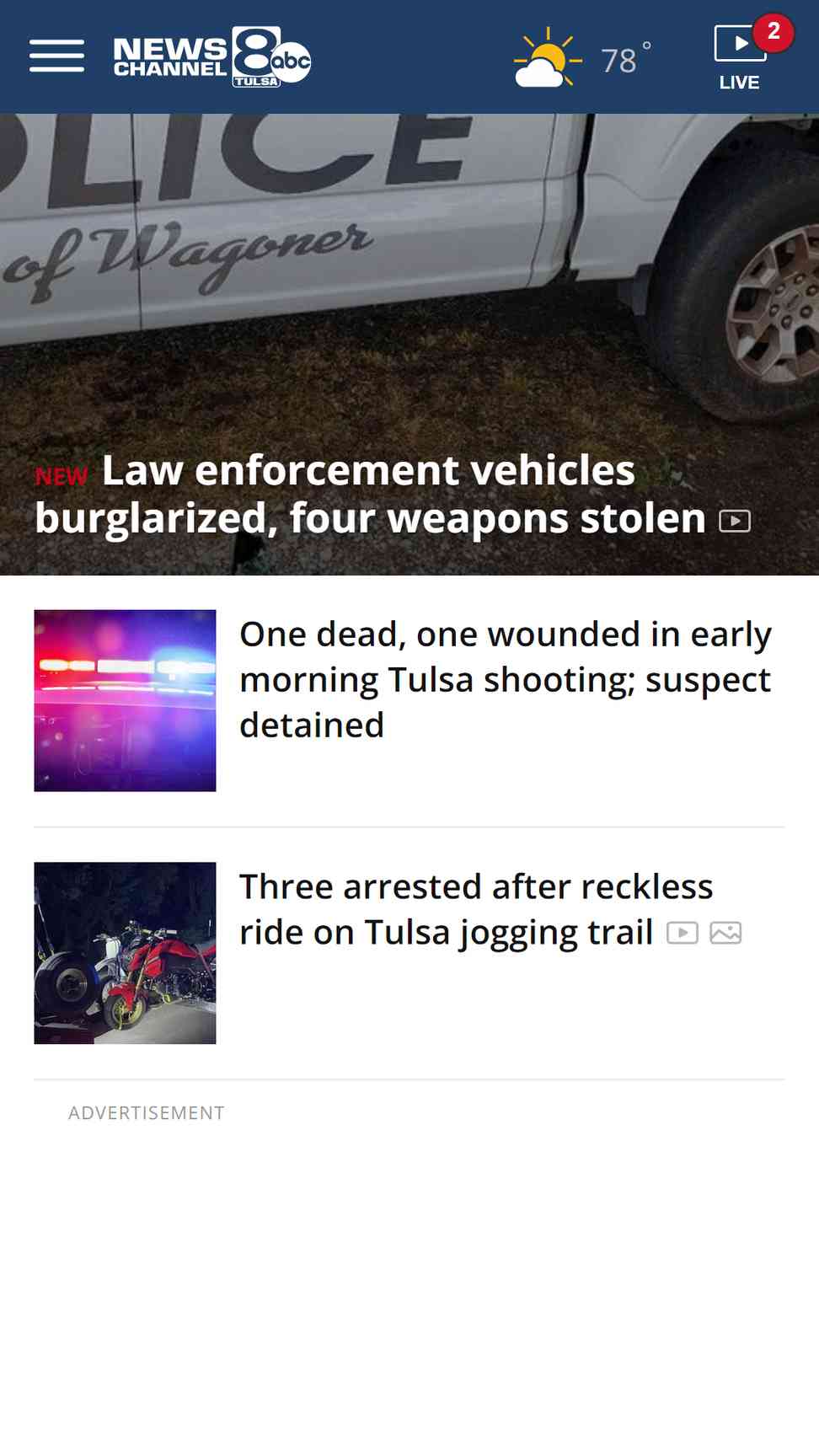Open the red motorcycle thumbnail image
The width and height of the screenshot is (819, 1456).
coord(125,953)
